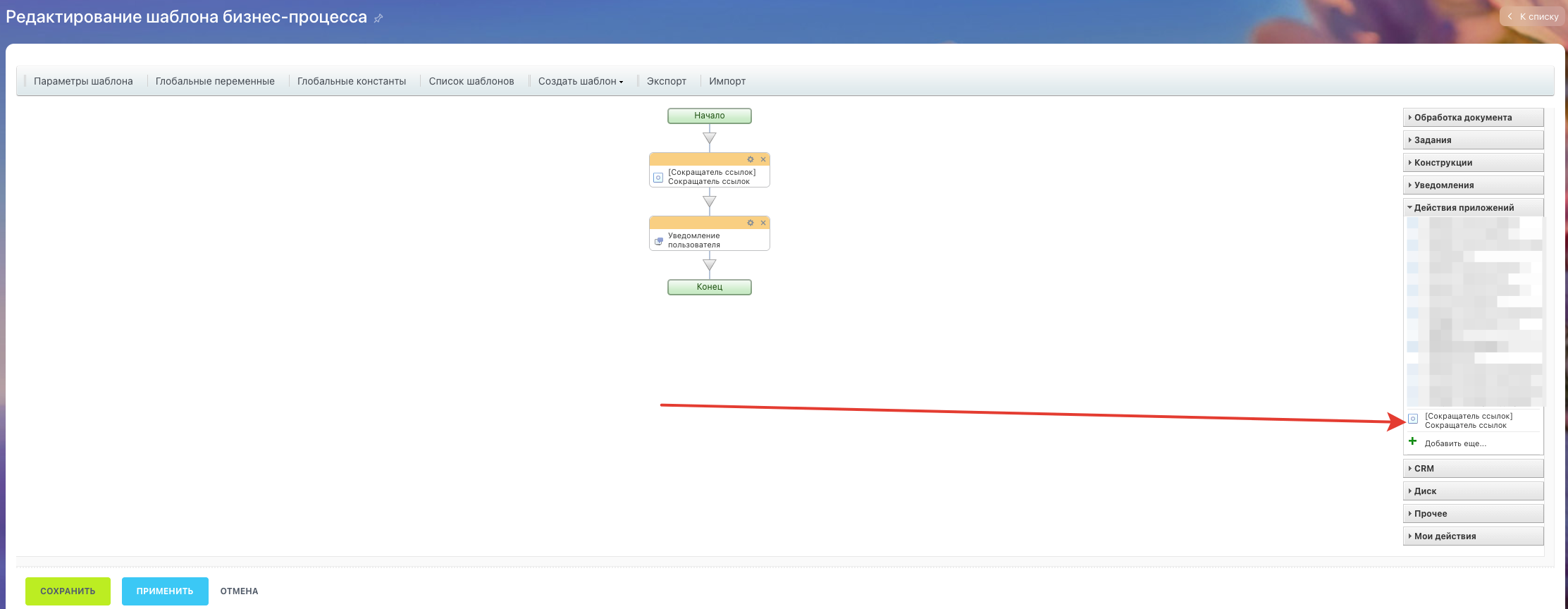The image size is (1568, 609).
Task: Collapse the Действия приложений section
Action: click(1473, 208)
